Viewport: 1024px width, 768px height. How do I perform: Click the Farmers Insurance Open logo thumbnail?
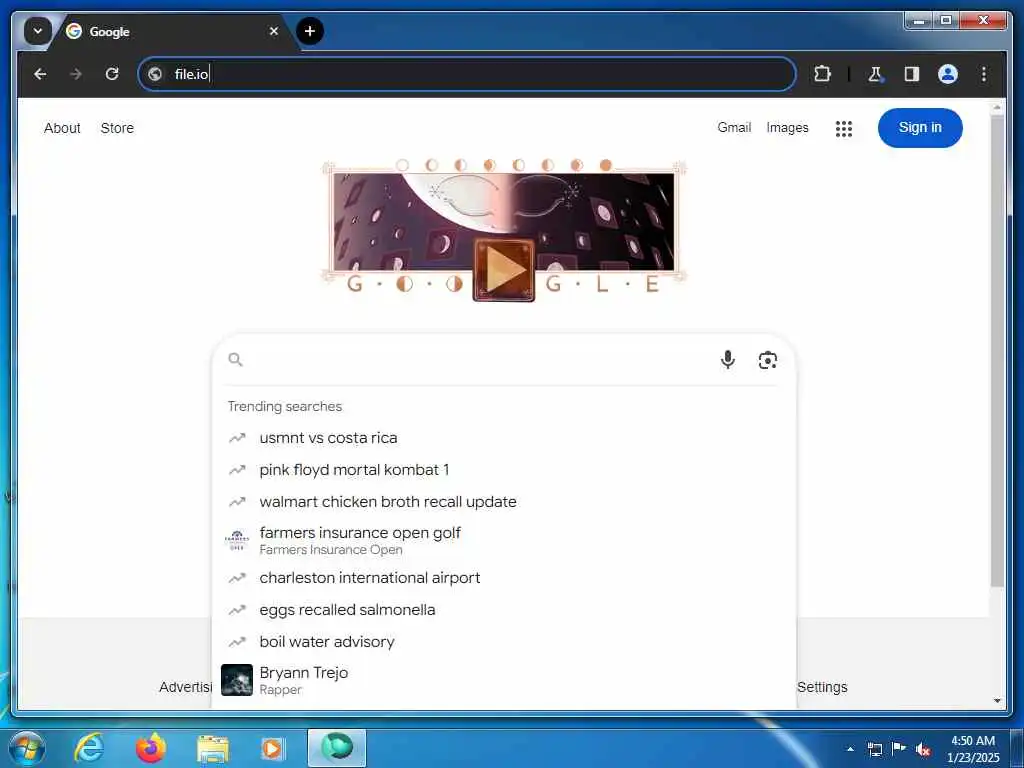click(237, 541)
